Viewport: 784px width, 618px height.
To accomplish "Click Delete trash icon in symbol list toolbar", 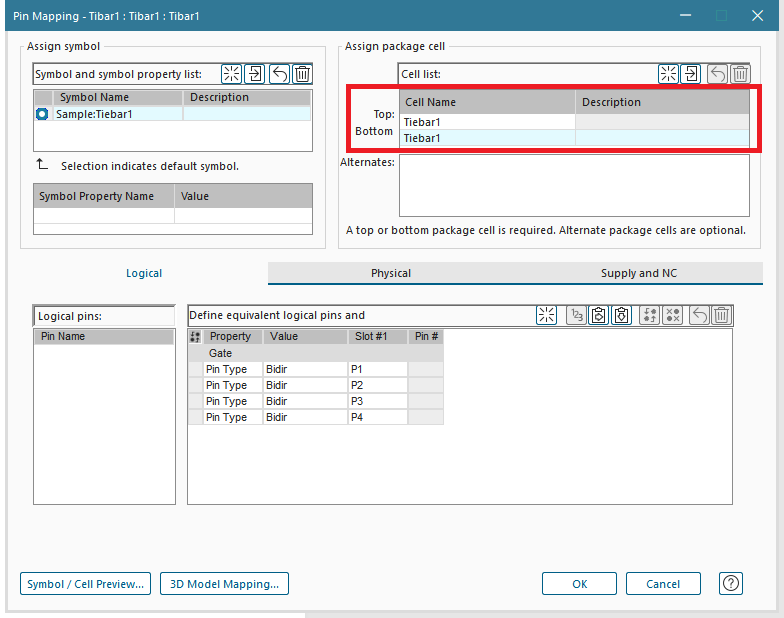I will pos(302,74).
